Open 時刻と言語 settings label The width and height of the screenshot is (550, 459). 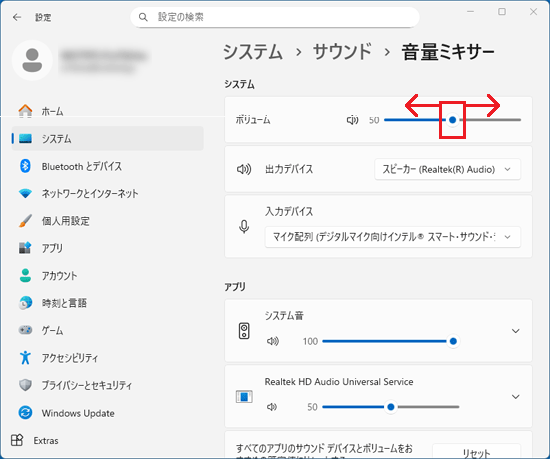click(x=64, y=303)
